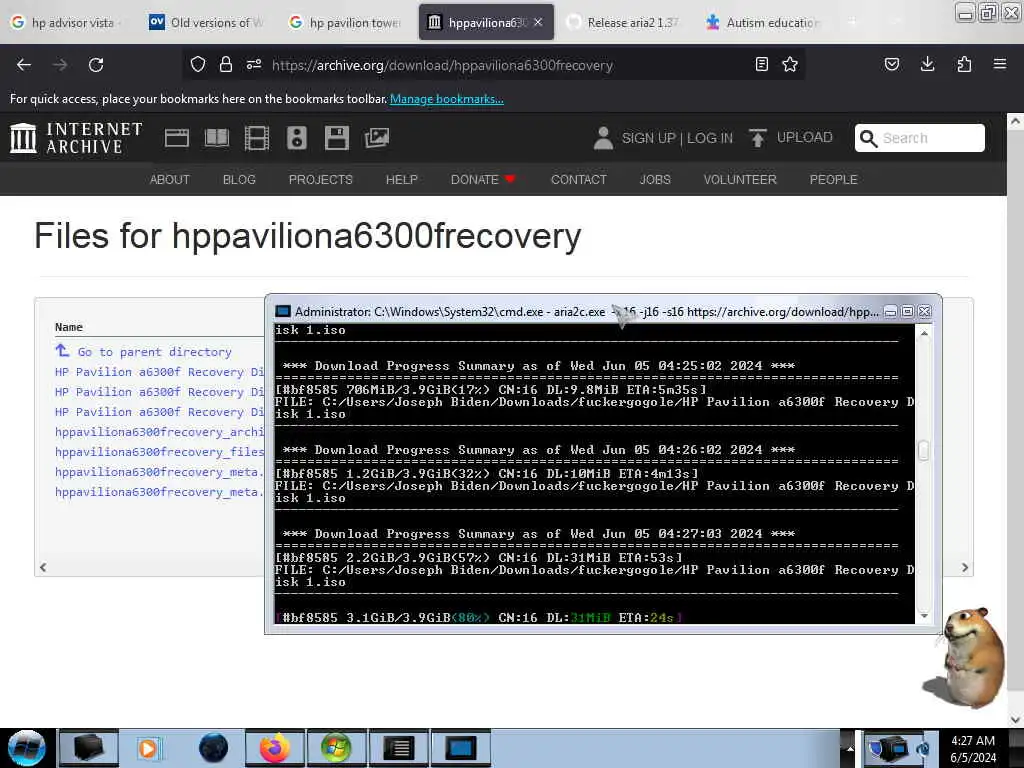Click the LOG IN link
The width and height of the screenshot is (1024, 768).
710,138
